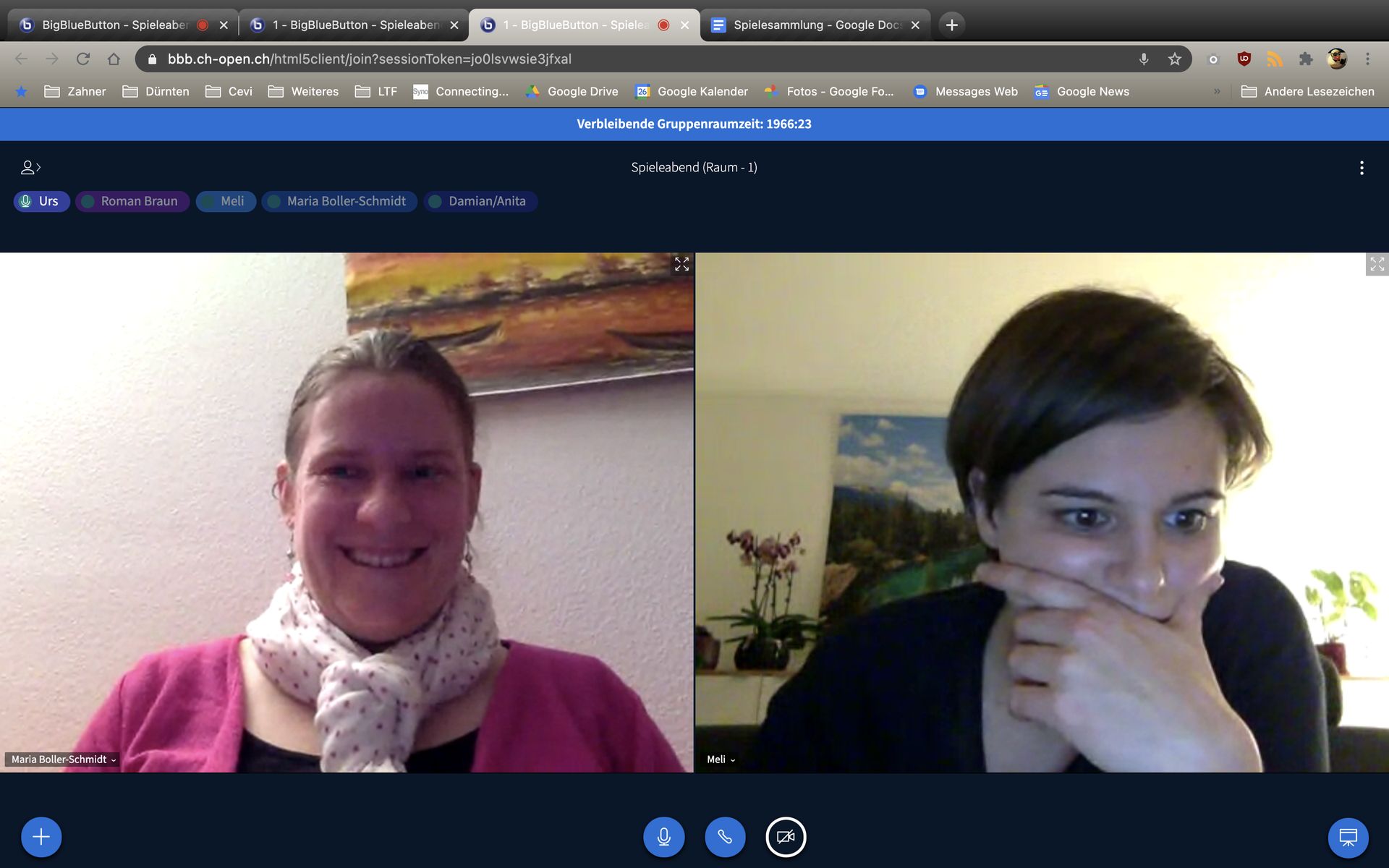Image resolution: width=1389 pixels, height=868 pixels.
Task: Expand the hidden bookmarks chevron
Action: (1217, 91)
